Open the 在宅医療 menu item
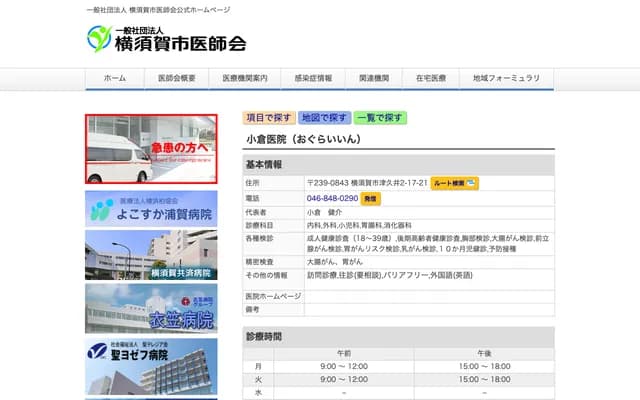 [431, 78]
